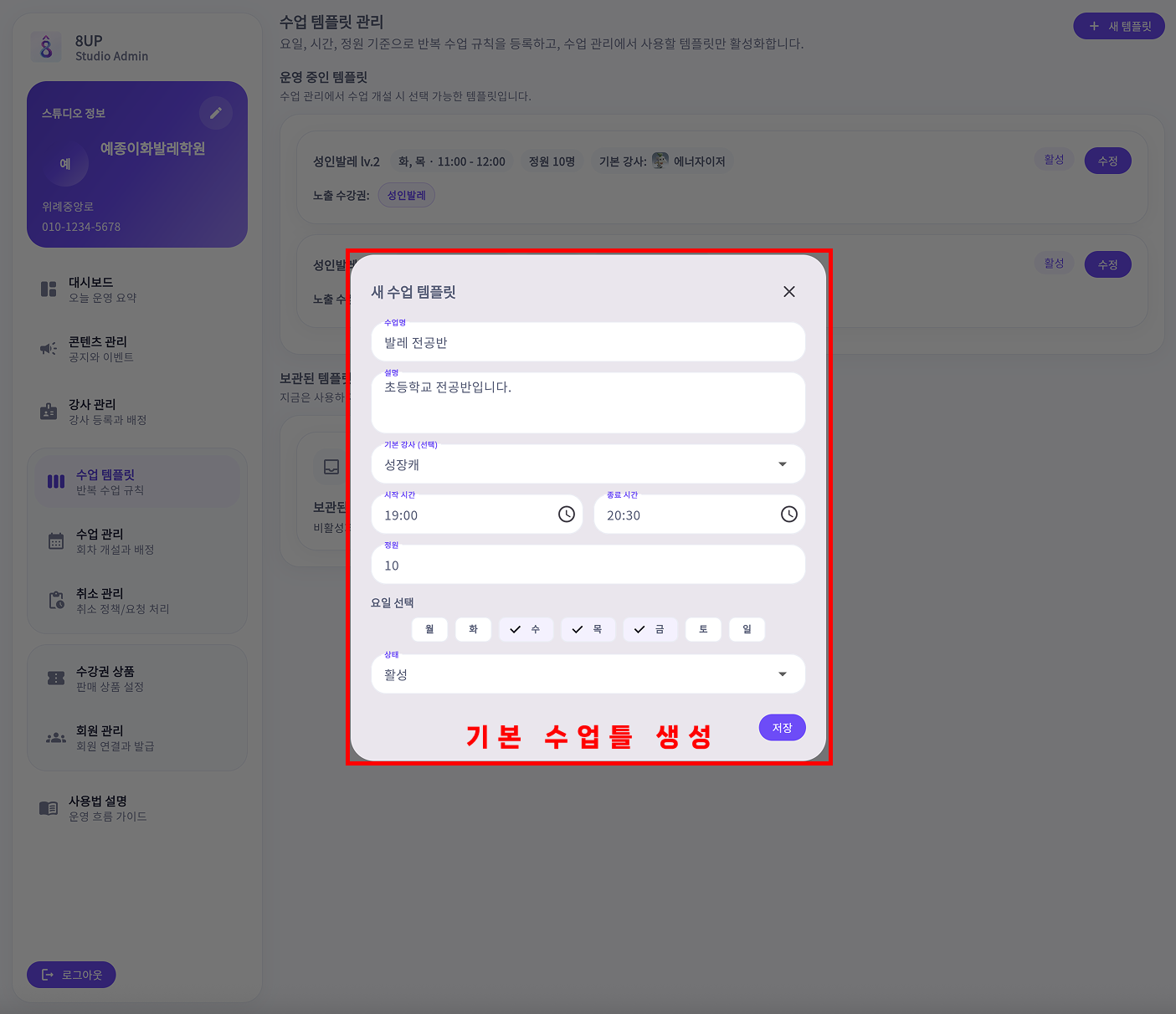Click the 설명 text area
The image size is (1176, 1014).
point(588,402)
